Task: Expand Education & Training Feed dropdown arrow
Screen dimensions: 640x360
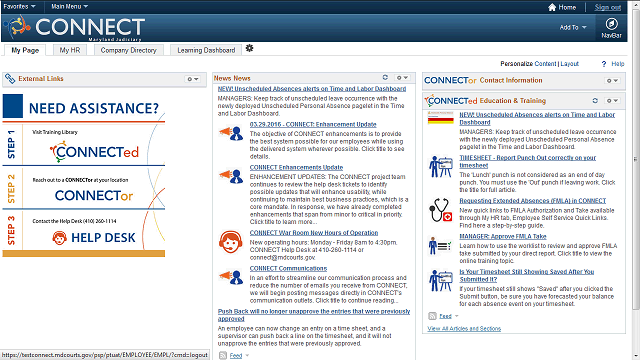Action: point(456,316)
